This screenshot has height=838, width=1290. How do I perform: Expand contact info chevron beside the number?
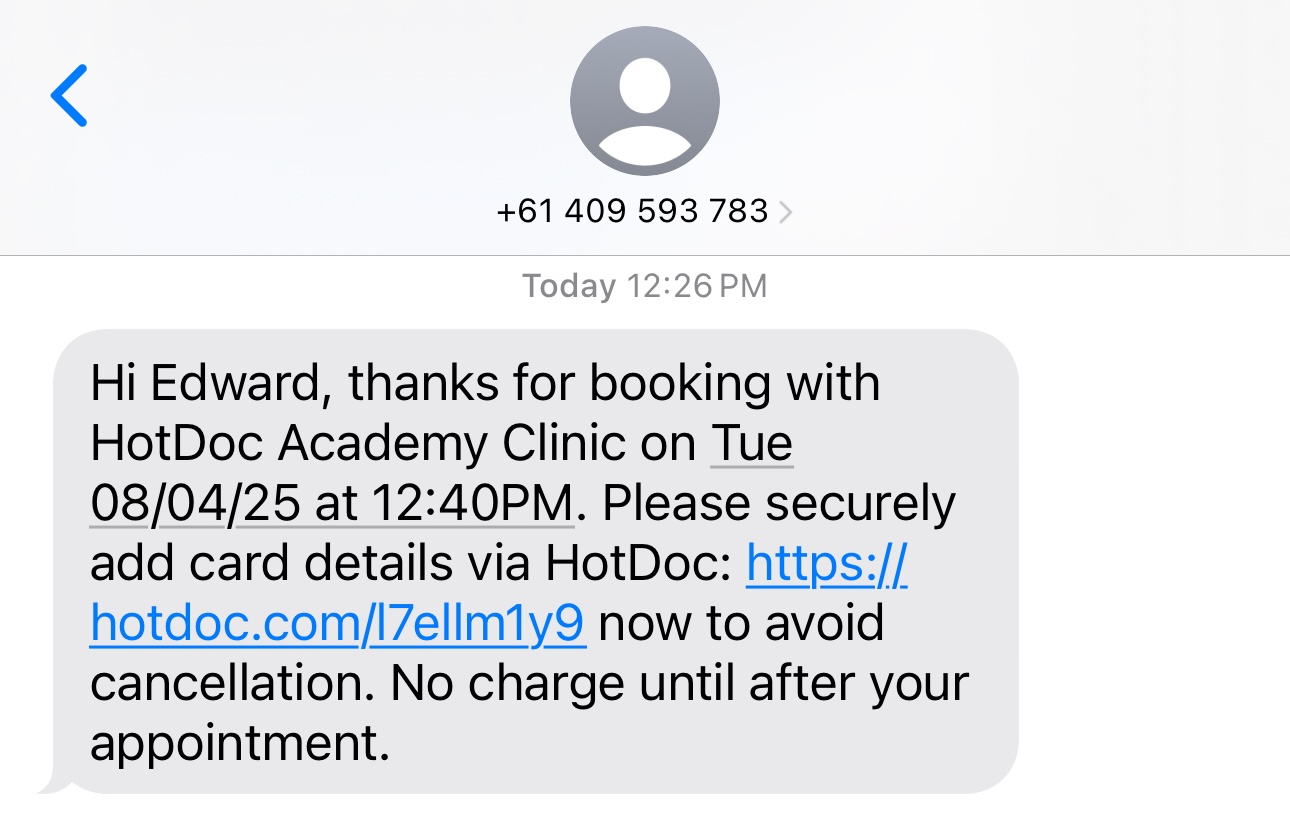pyautogui.click(x=785, y=212)
